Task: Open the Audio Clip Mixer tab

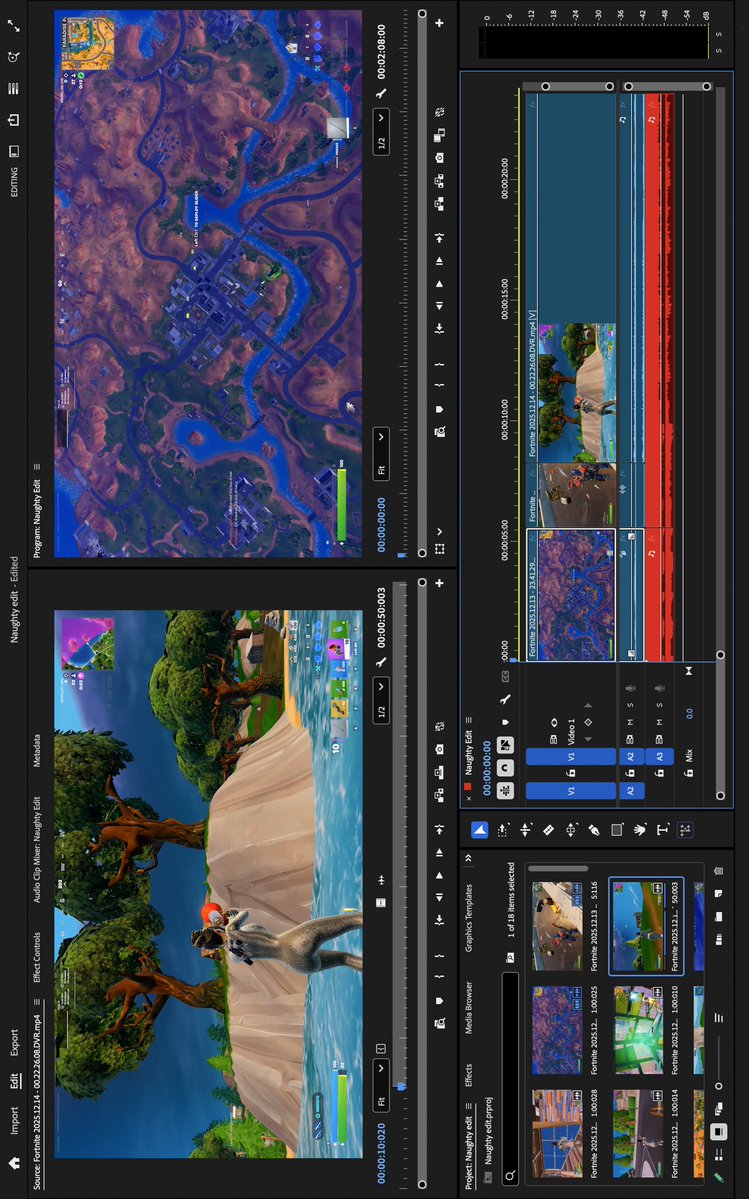Action: 37,849
